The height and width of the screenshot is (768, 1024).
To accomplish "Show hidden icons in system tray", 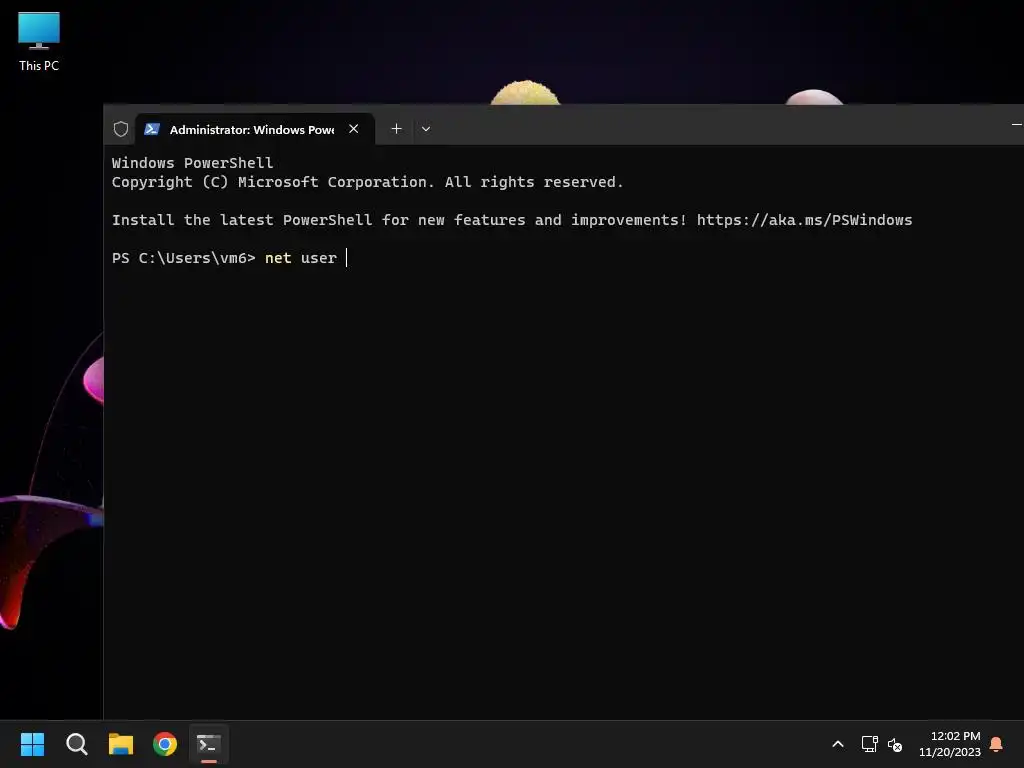I will pos(838,744).
